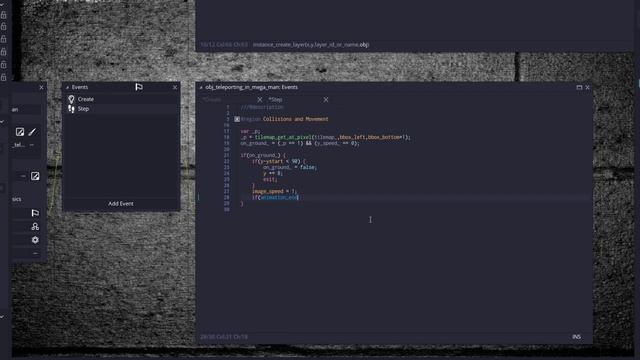The height and width of the screenshot is (360, 640).
Task: Click the if(y-ystart < 90) line
Action: point(278,161)
